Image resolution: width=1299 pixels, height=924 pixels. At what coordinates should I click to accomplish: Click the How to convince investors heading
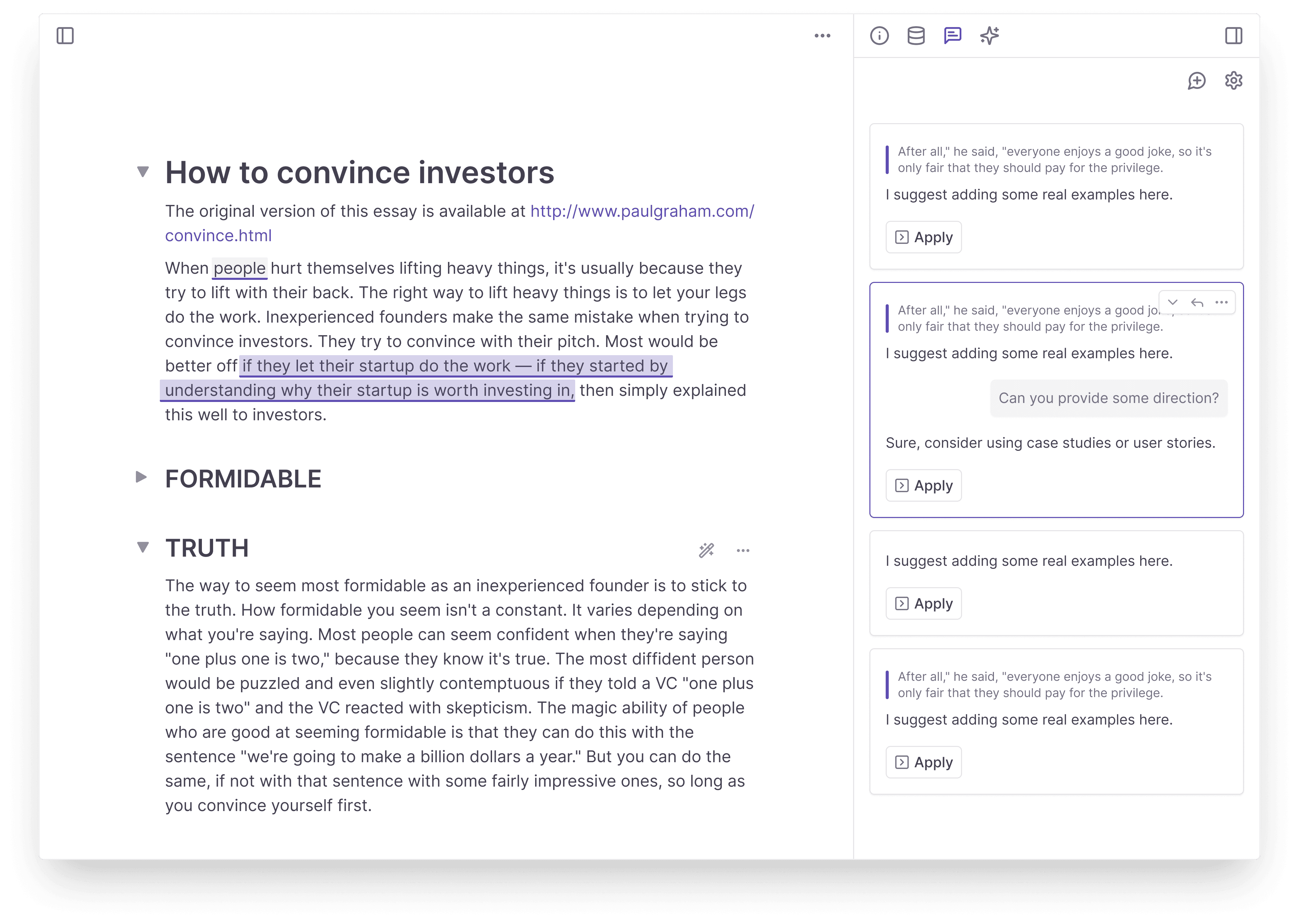coord(359,172)
